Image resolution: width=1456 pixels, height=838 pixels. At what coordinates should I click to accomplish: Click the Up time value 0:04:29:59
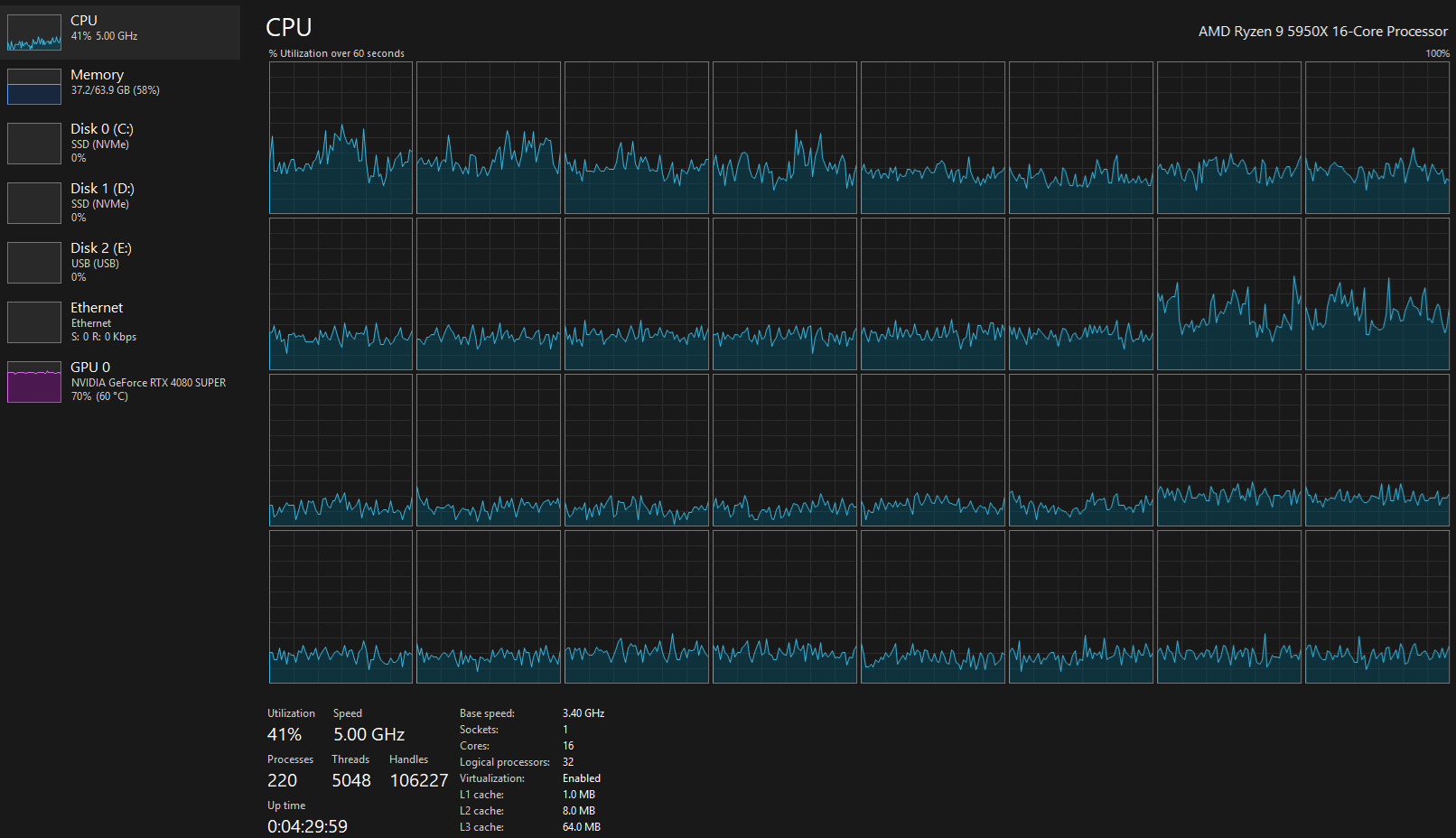(x=307, y=826)
